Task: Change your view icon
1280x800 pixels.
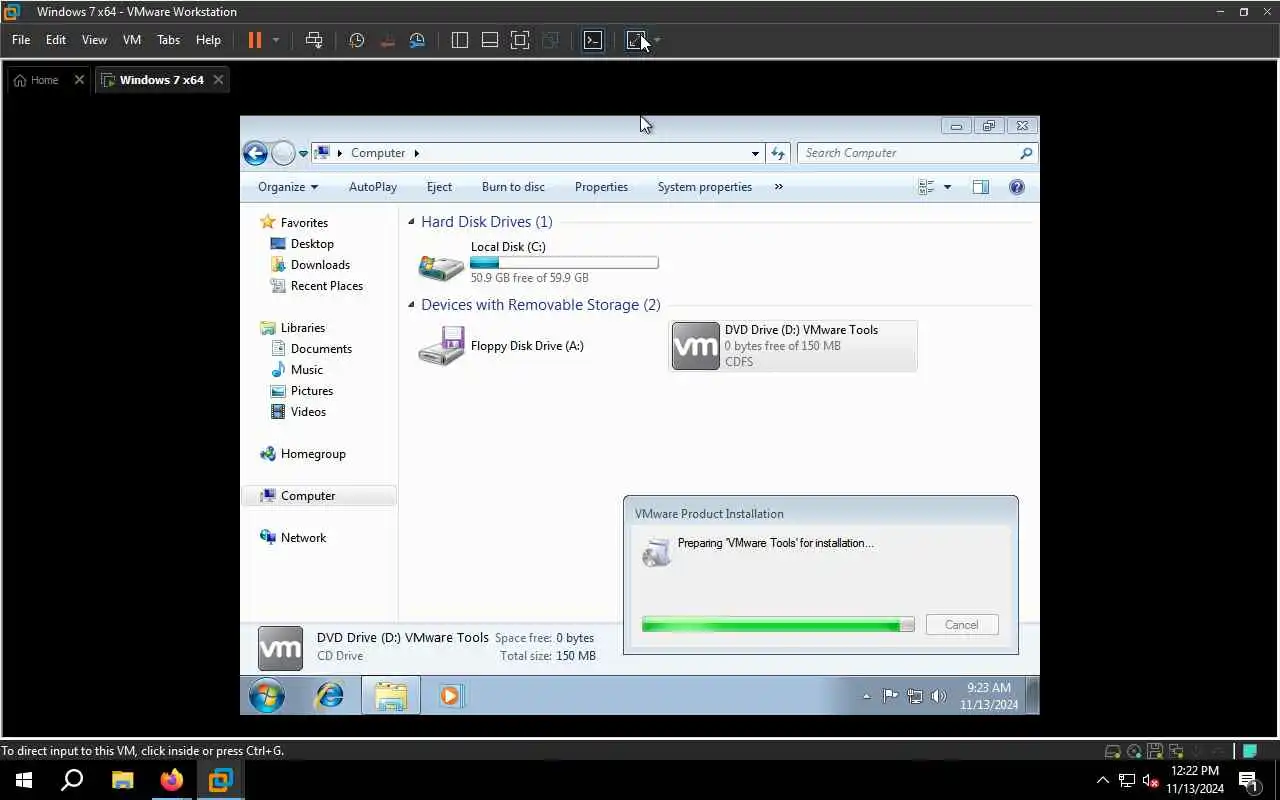Action: pyautogui.click(x=926, y=187)
